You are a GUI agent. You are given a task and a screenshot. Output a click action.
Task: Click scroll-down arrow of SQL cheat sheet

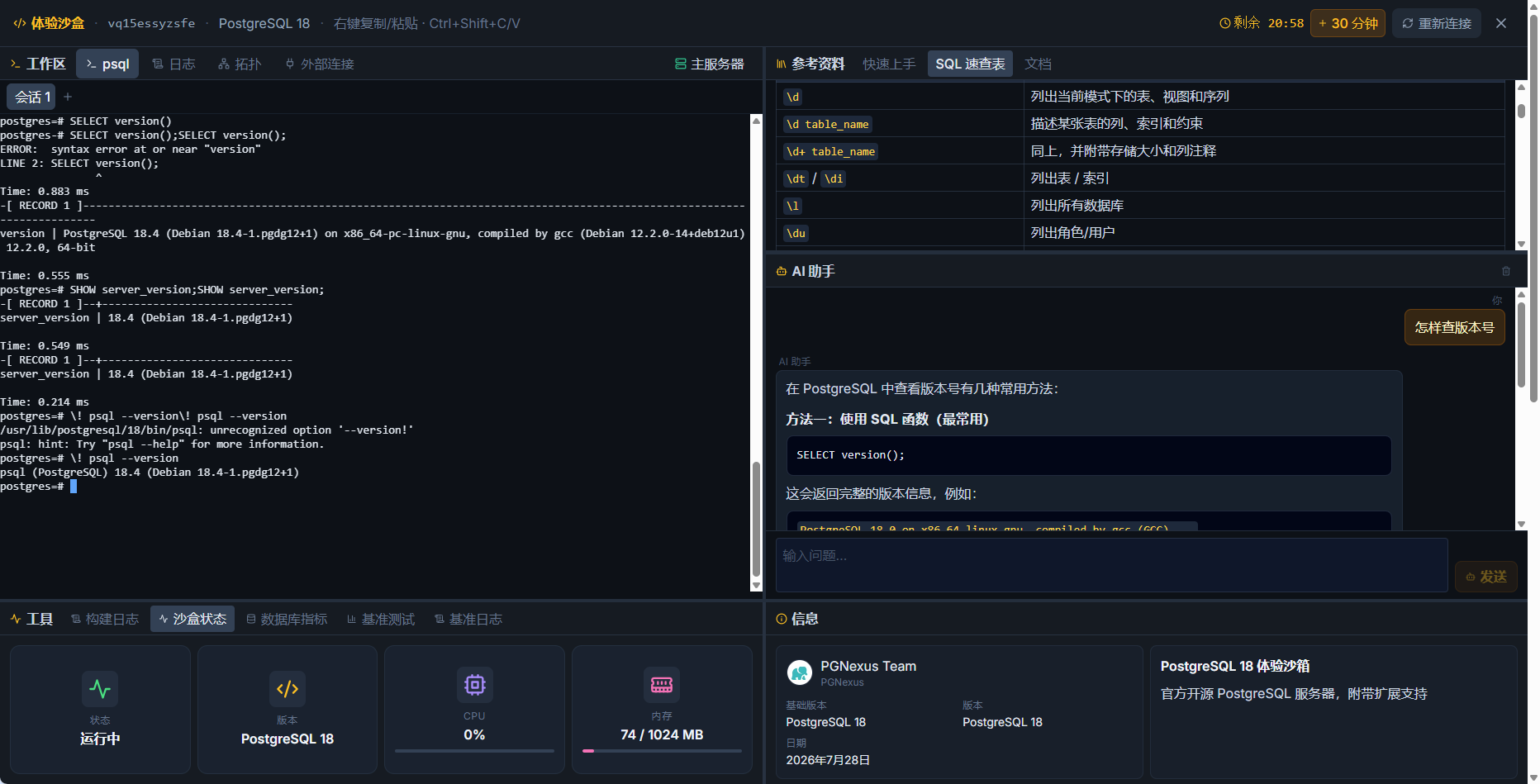coord(1521,245)
